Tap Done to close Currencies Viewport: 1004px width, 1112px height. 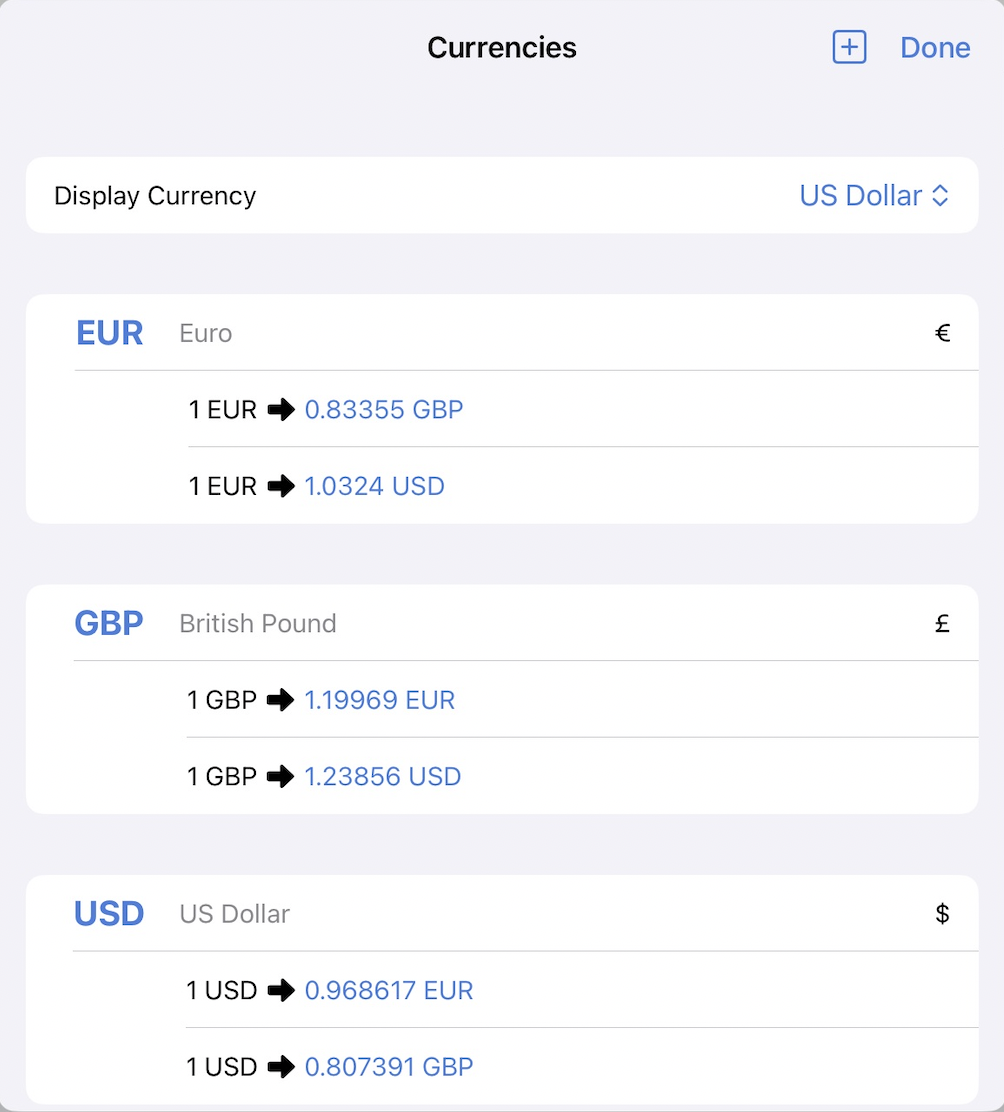click(935, 47)
